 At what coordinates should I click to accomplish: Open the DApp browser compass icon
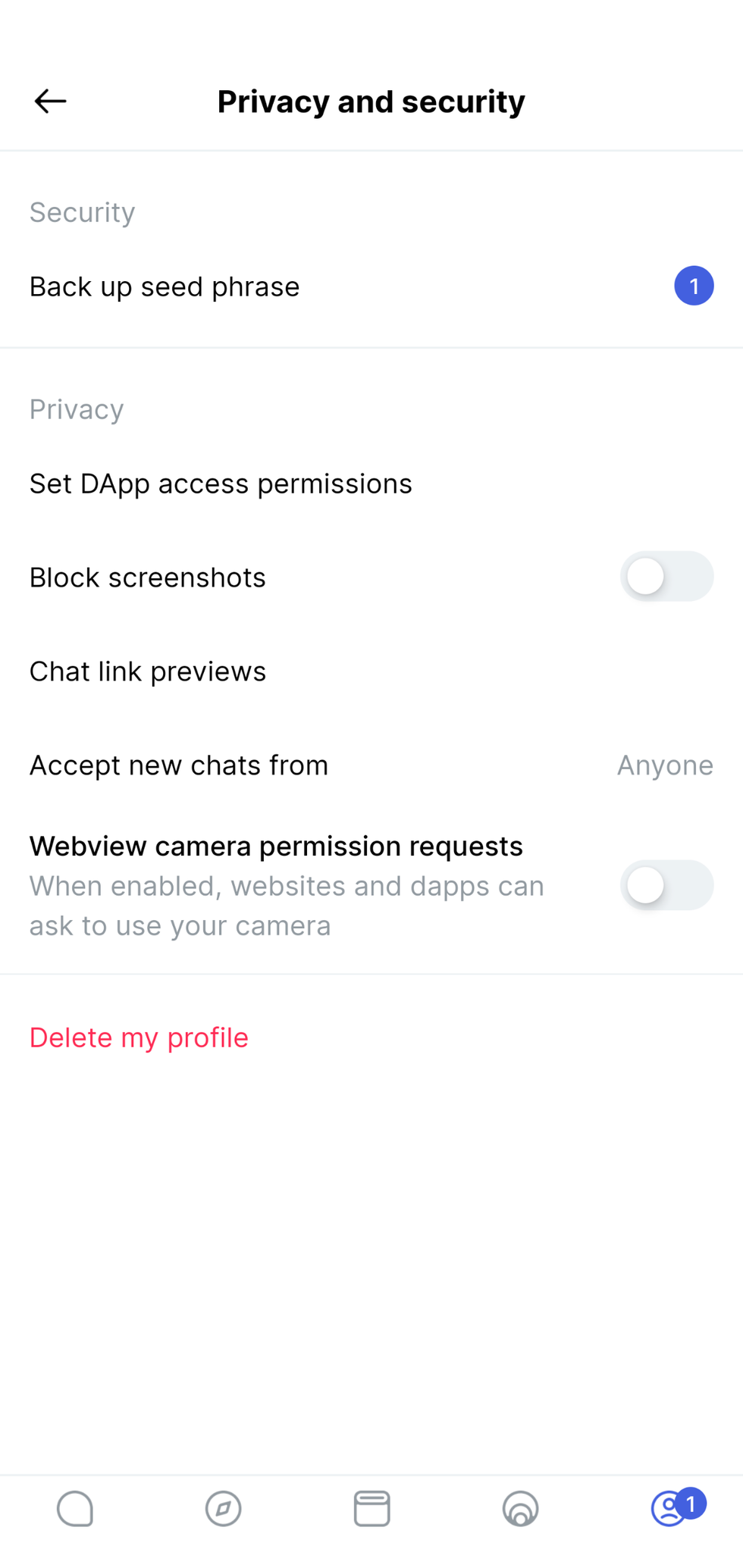[x=223, y=1508]
